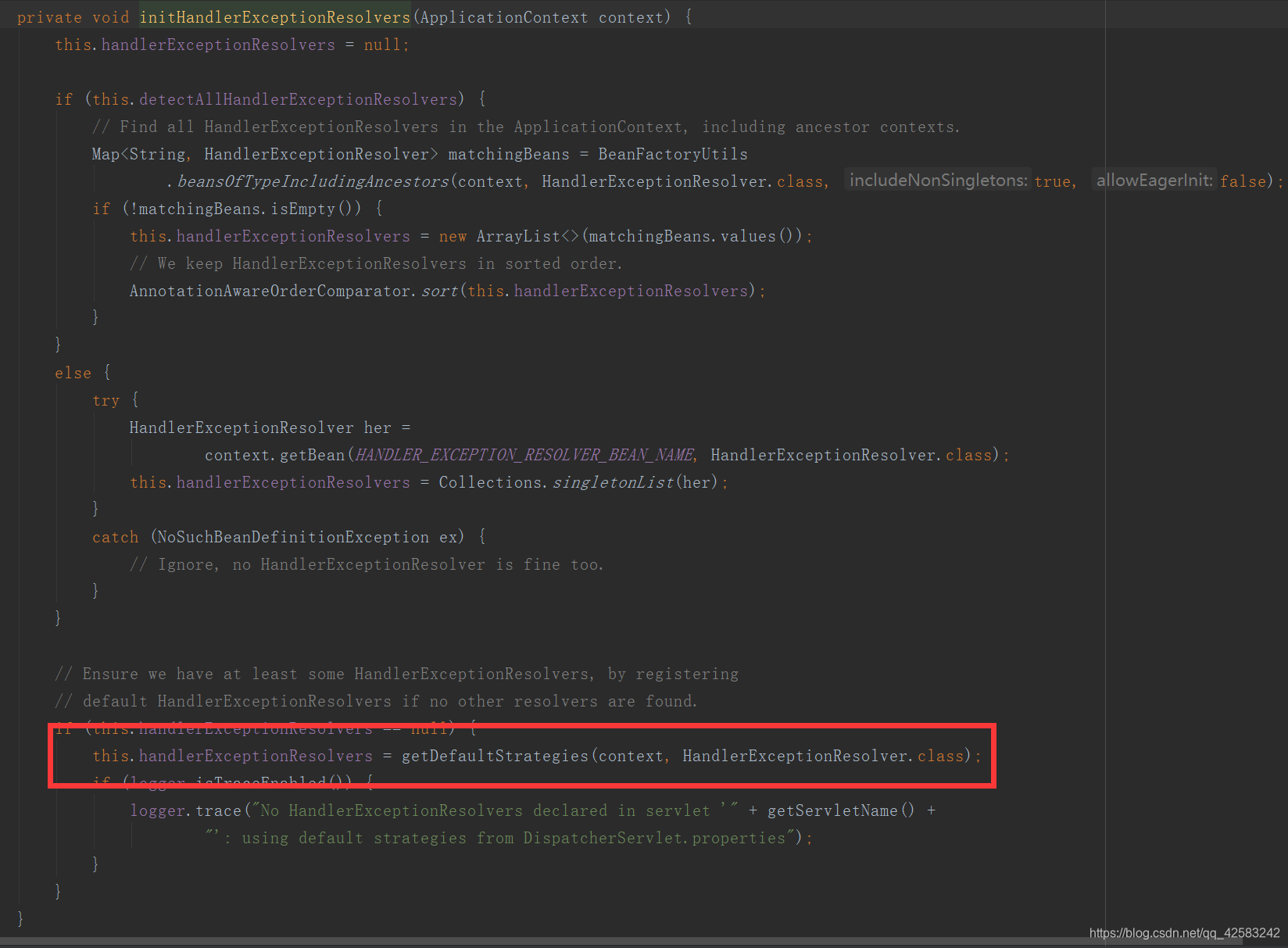Click 'getServletName()' call

(840, 810)
